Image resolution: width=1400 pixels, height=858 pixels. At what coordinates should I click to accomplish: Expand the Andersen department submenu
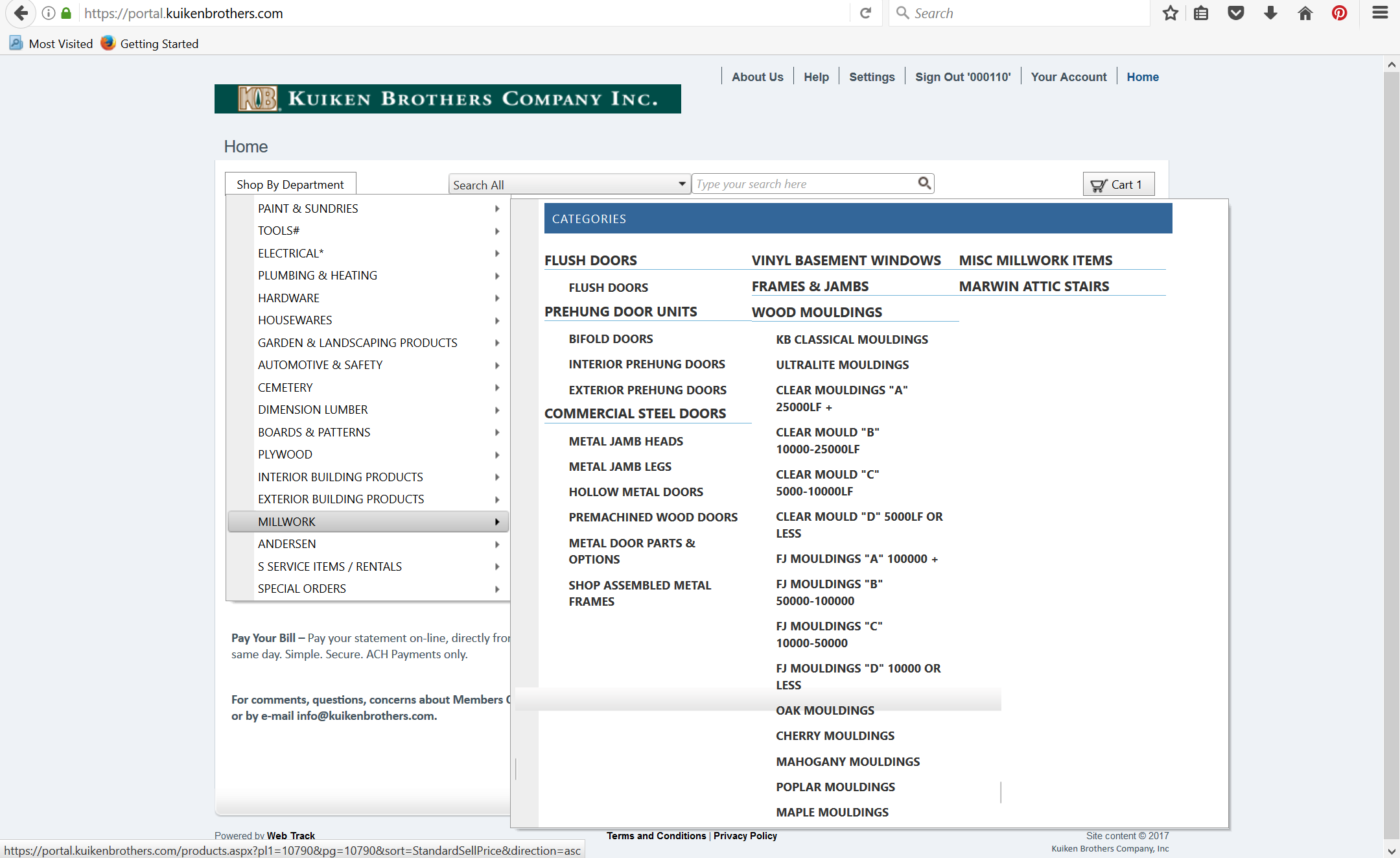[367, 544]
